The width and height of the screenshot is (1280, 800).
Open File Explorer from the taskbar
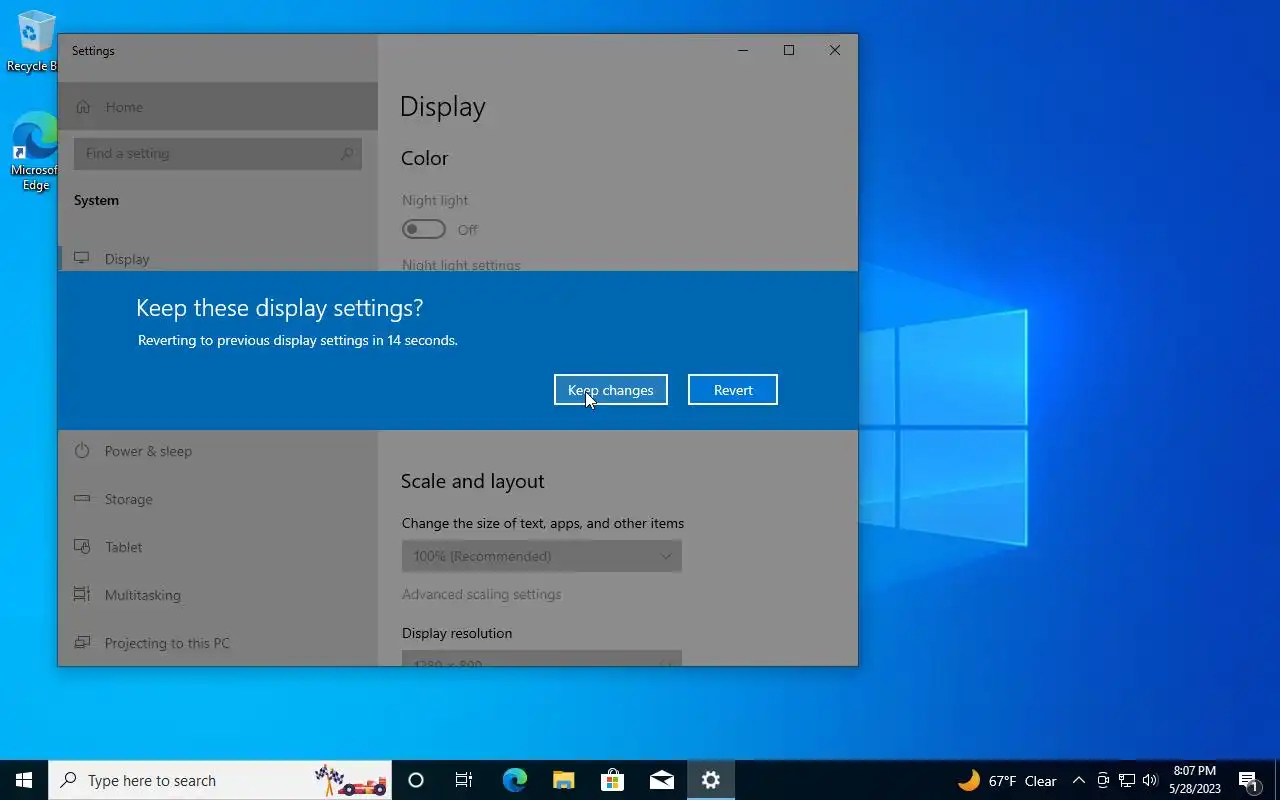tap(563, 780)
